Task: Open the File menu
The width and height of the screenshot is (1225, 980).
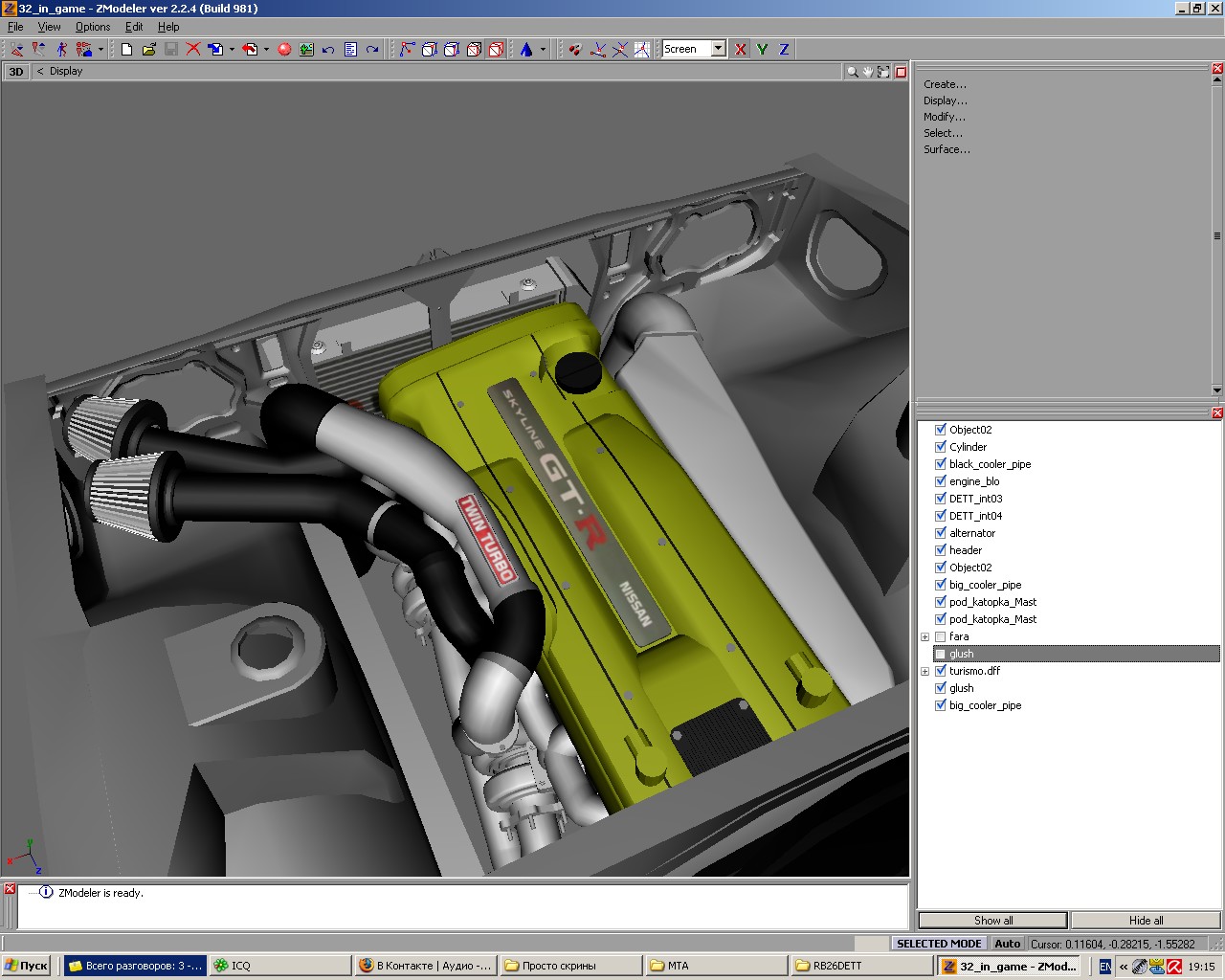Action: point(15,27)
